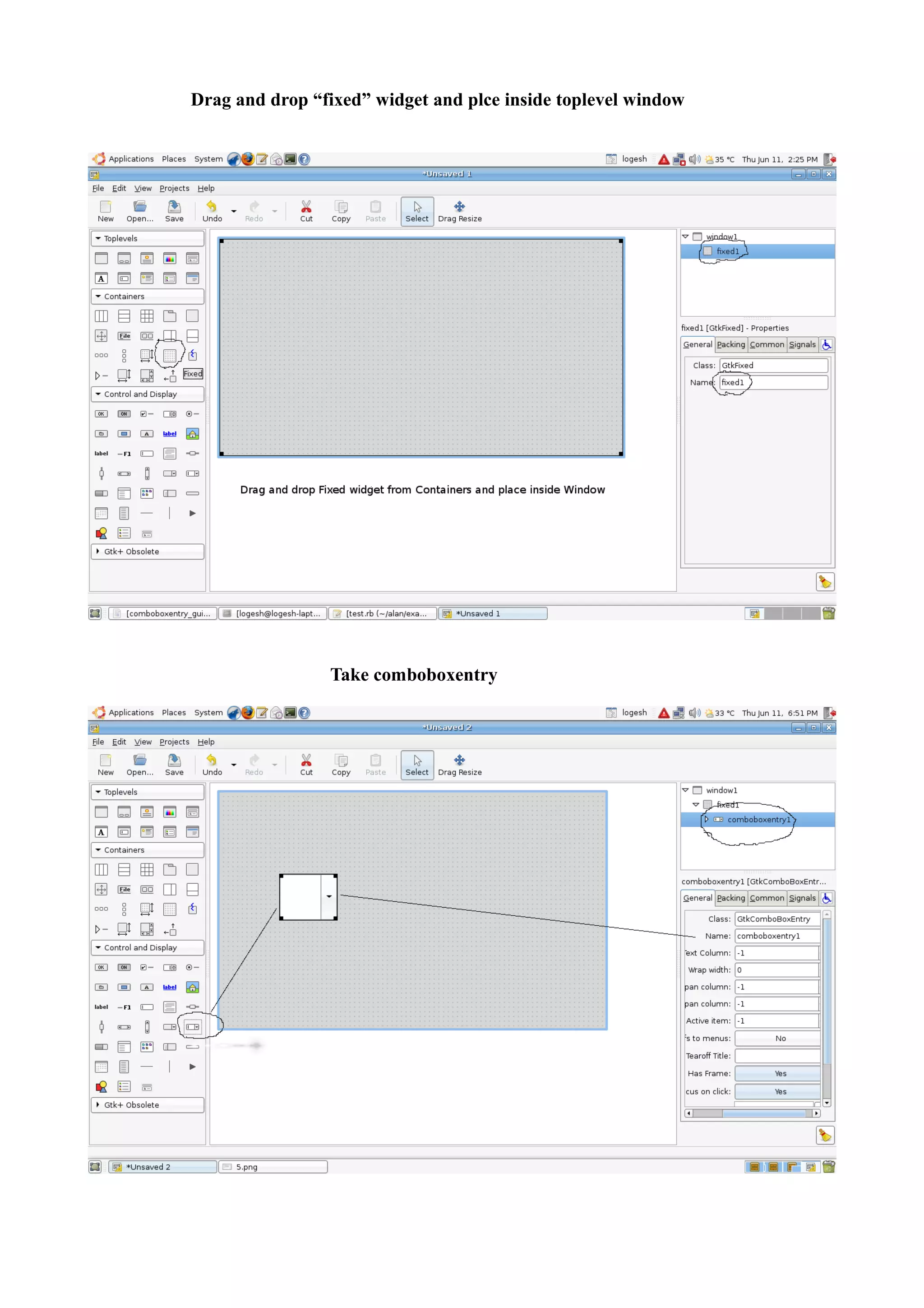Expand comboboxentry1 tree node arrow
Image resolution: width=924 pixels, height=1308 pixels.
coord(707,819)
